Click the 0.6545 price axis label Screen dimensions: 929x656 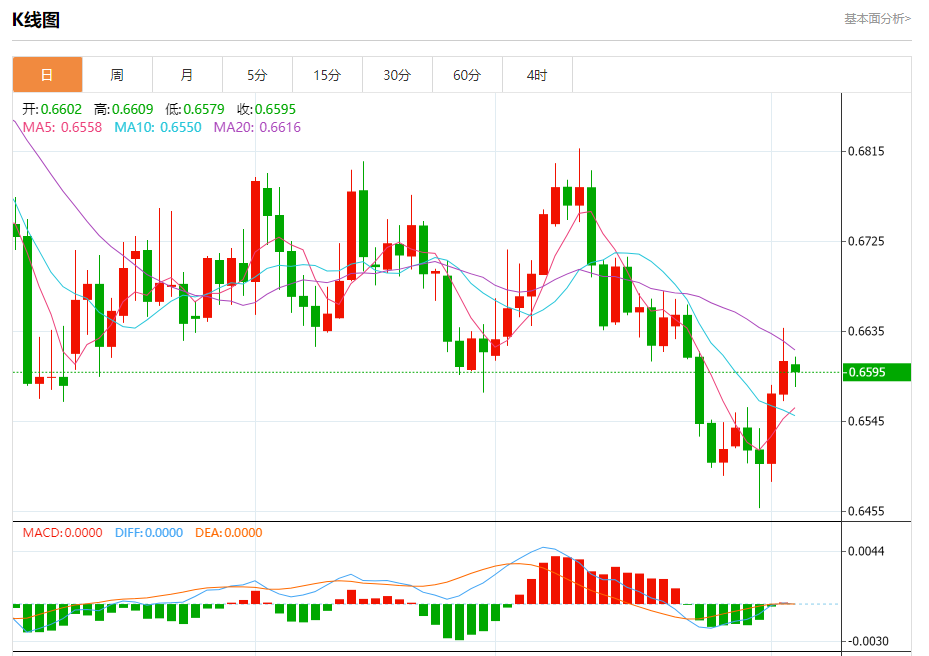(x=866, y=421)
